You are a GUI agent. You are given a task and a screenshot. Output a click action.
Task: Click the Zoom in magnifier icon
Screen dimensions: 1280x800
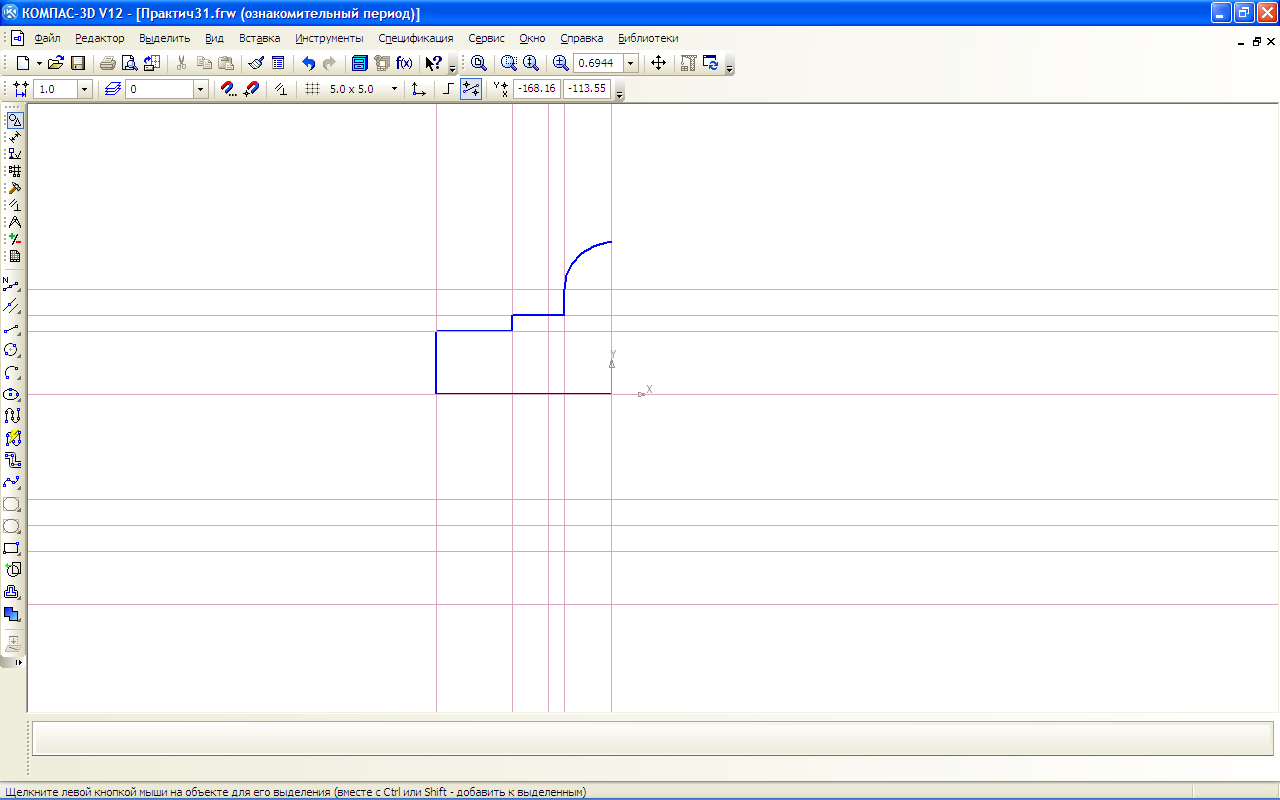pos(560,63)
